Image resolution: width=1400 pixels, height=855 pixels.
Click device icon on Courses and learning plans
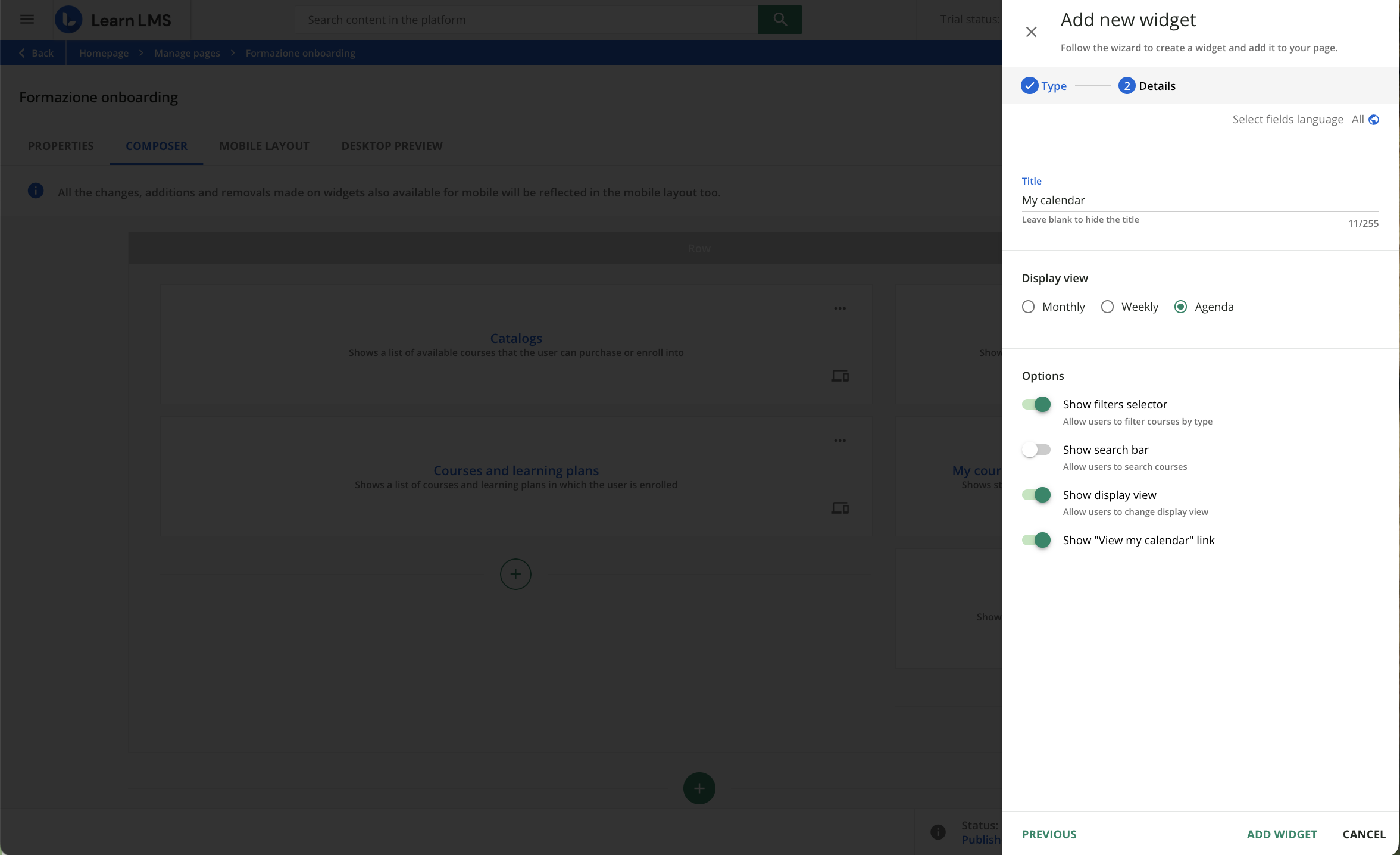pos(840,508)
